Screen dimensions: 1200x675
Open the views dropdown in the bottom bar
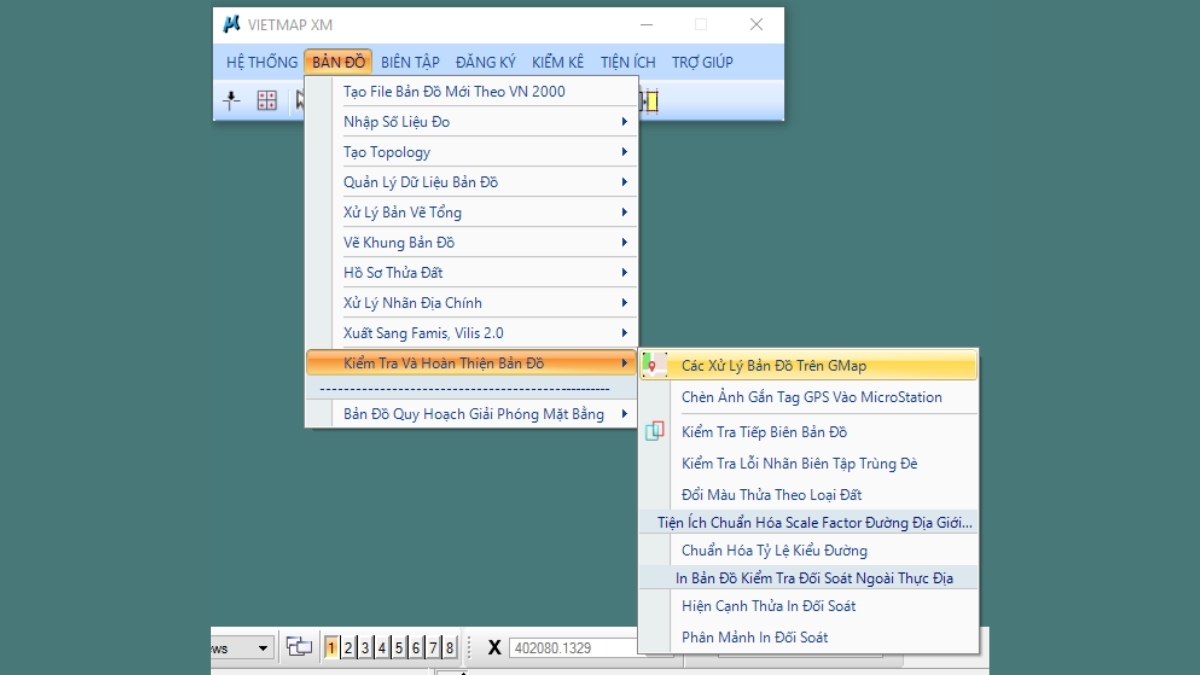pos(263,648)
